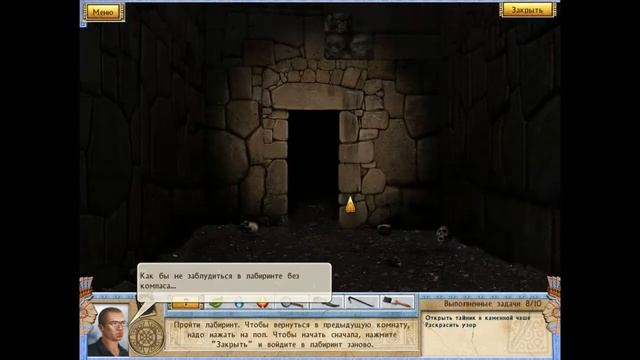The image size is (640, 360).
Task: Click the yellow forward arrow at doorway
Action: pyautogui.click(x=350, y=205)
